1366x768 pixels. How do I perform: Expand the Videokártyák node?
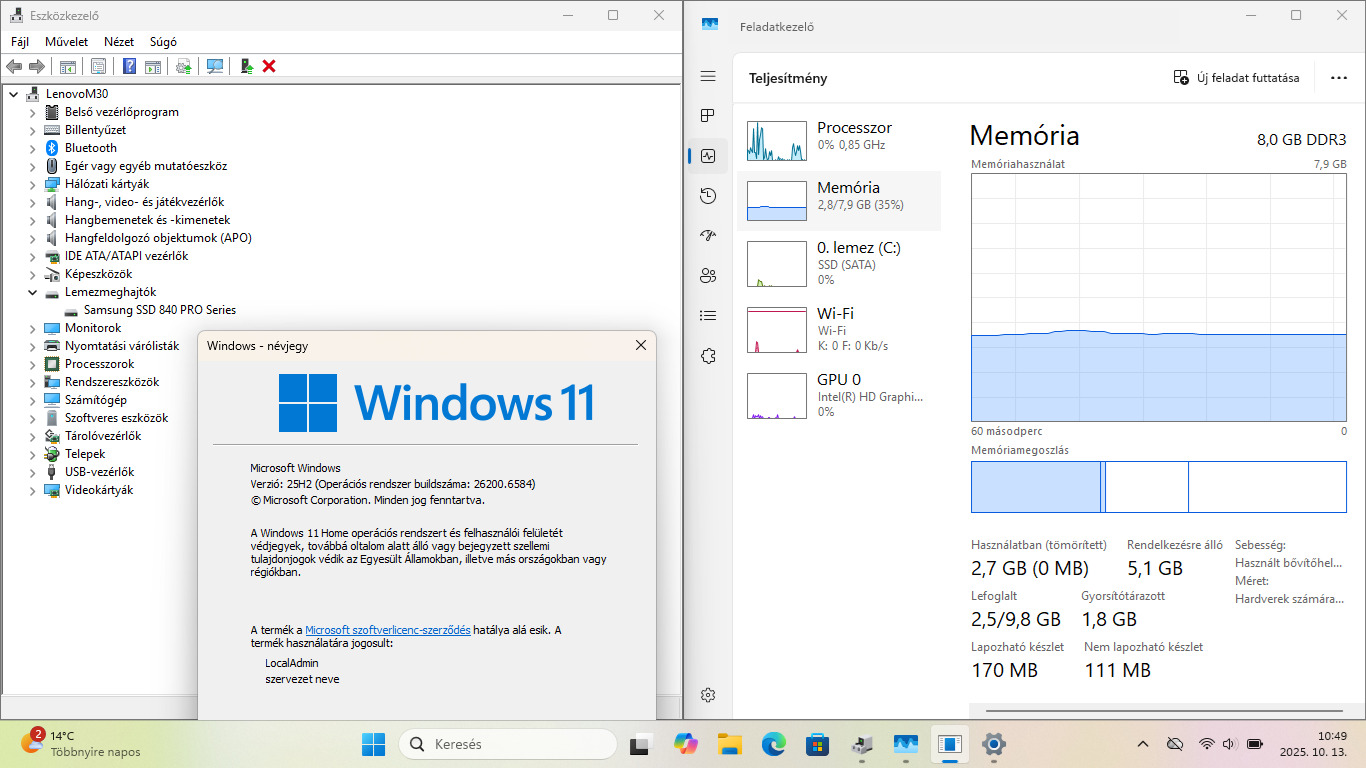click(x=32, y=490)
